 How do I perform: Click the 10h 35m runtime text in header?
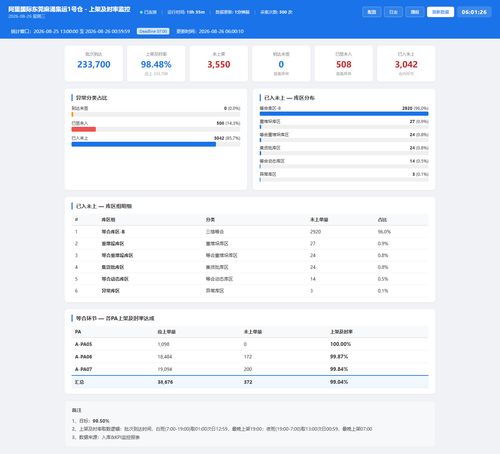click(196, 12)
